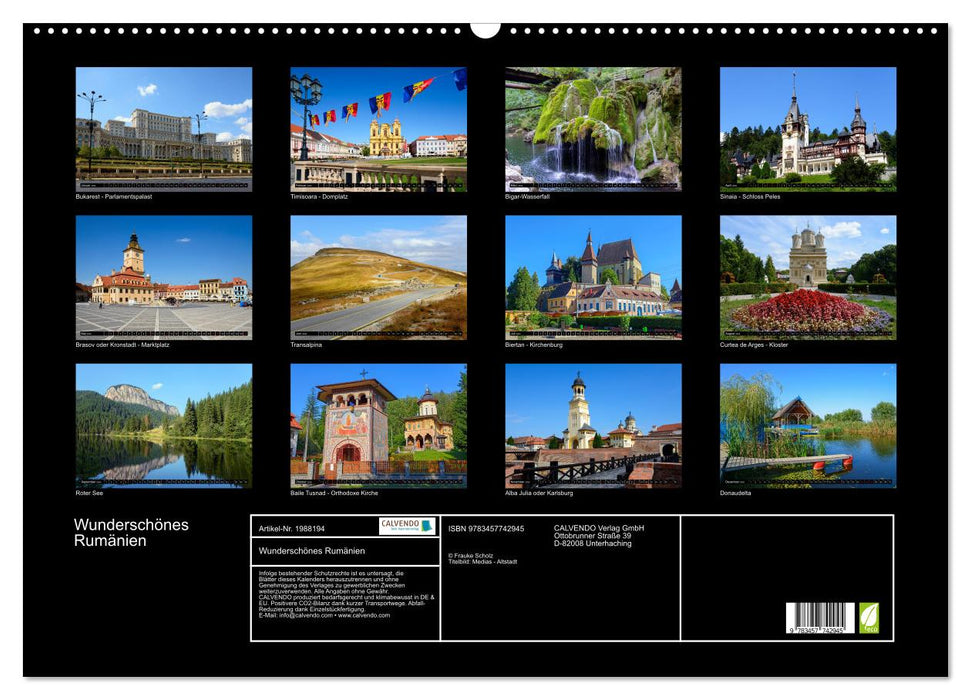
Task: Select the Sinaia Schloss Peles photo
Action: click(x=808, y=128)
